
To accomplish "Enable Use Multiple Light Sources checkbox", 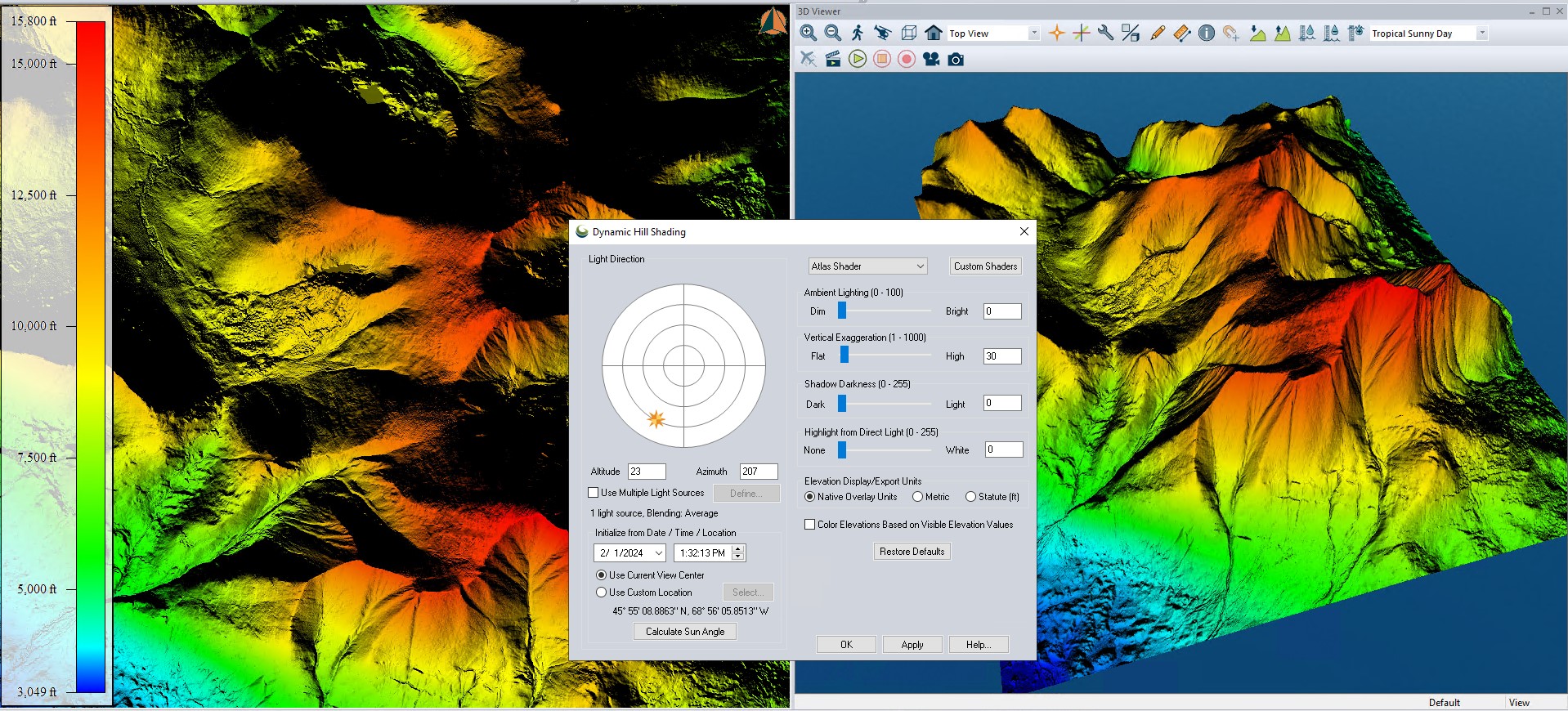I will click(594, 493).
